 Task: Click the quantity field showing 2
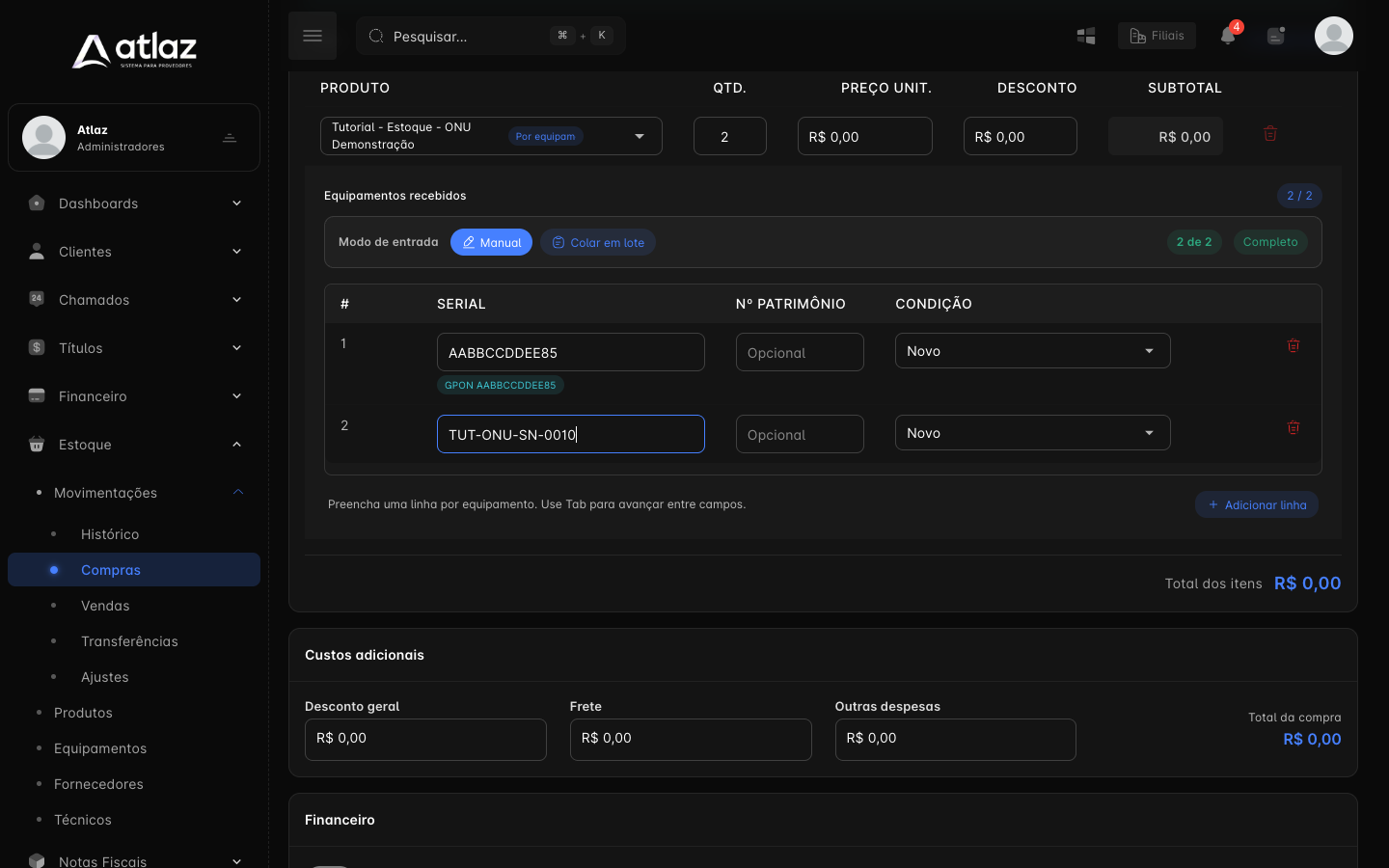click(730, 136)
